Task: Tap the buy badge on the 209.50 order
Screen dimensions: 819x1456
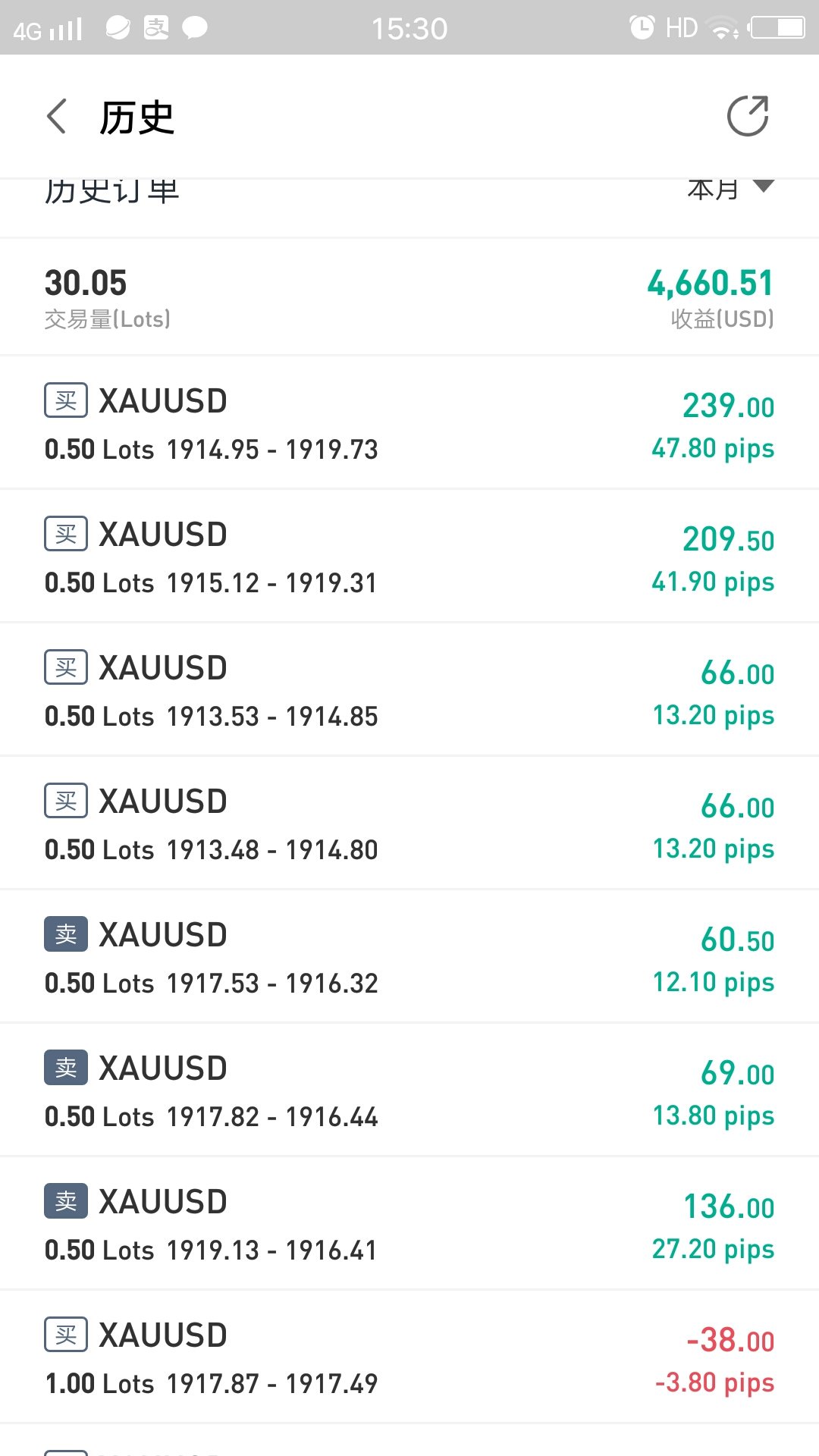Action: pyautogui.click(x=66, y=534)
